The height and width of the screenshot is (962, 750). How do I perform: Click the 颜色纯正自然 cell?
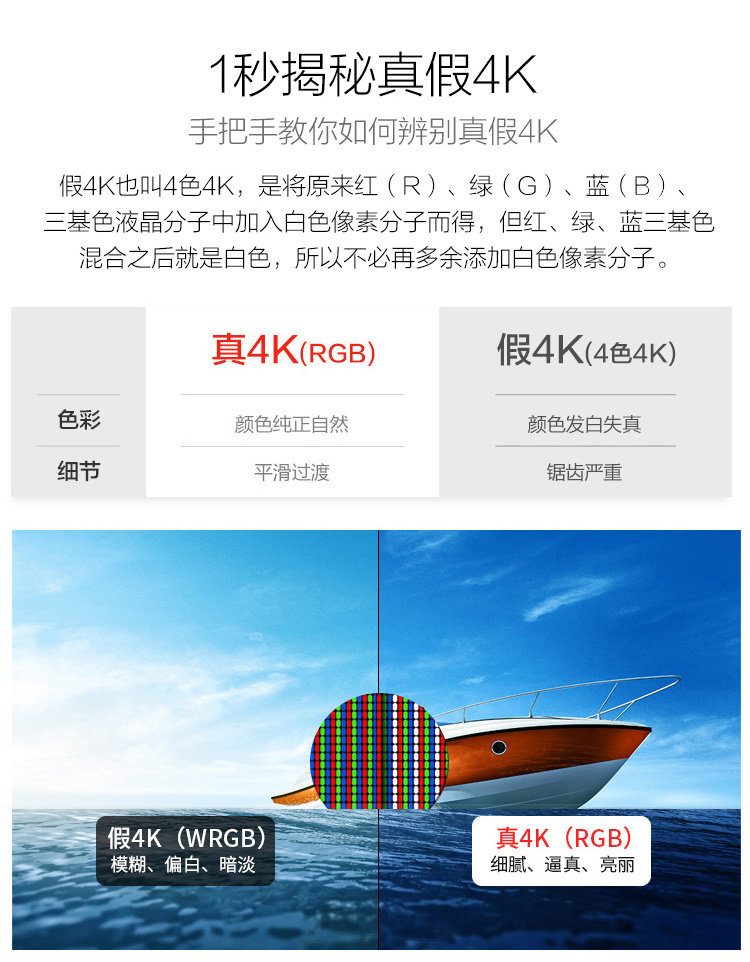292,424
